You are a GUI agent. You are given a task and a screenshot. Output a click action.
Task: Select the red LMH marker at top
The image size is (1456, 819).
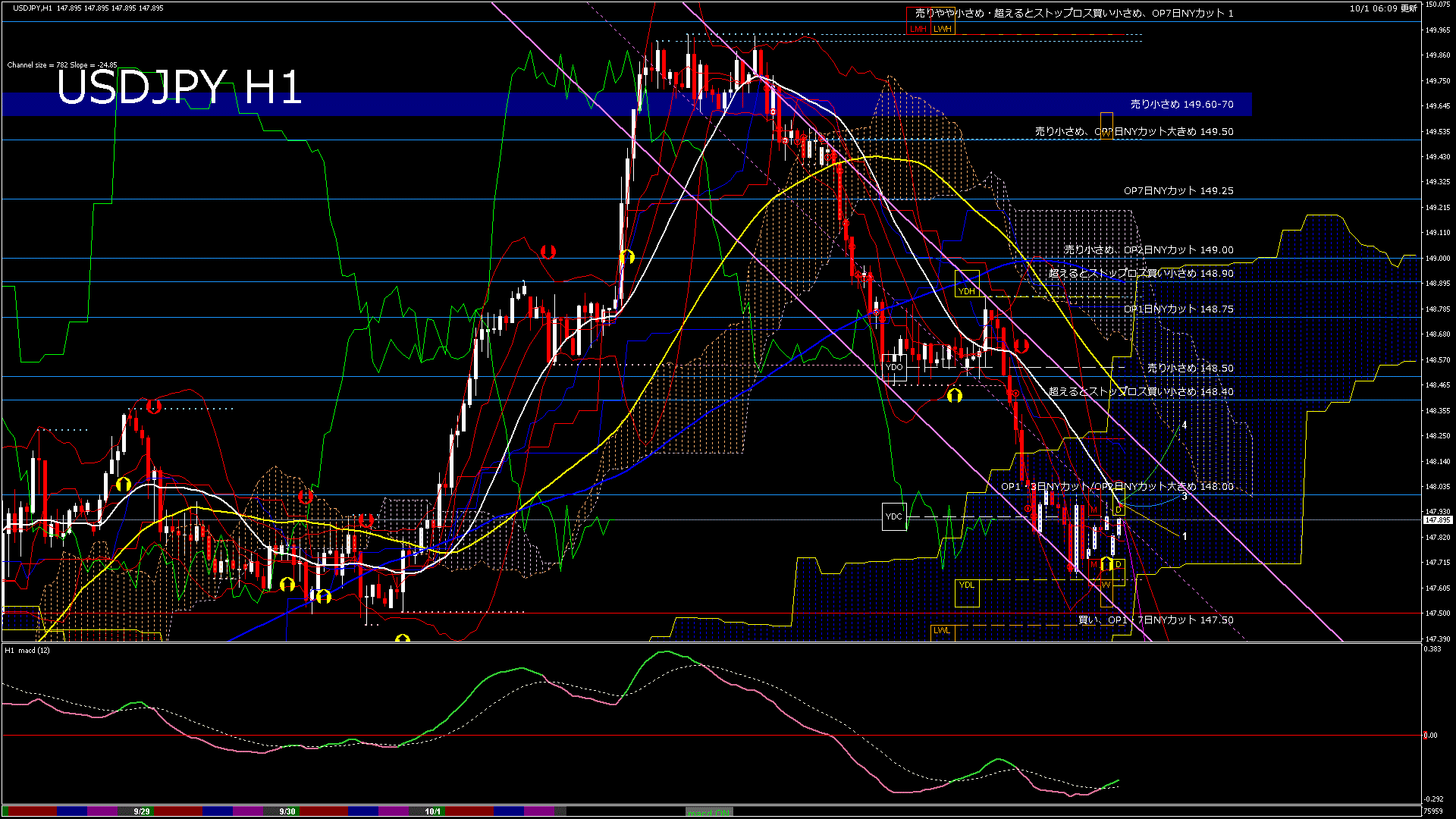[918, 29]
